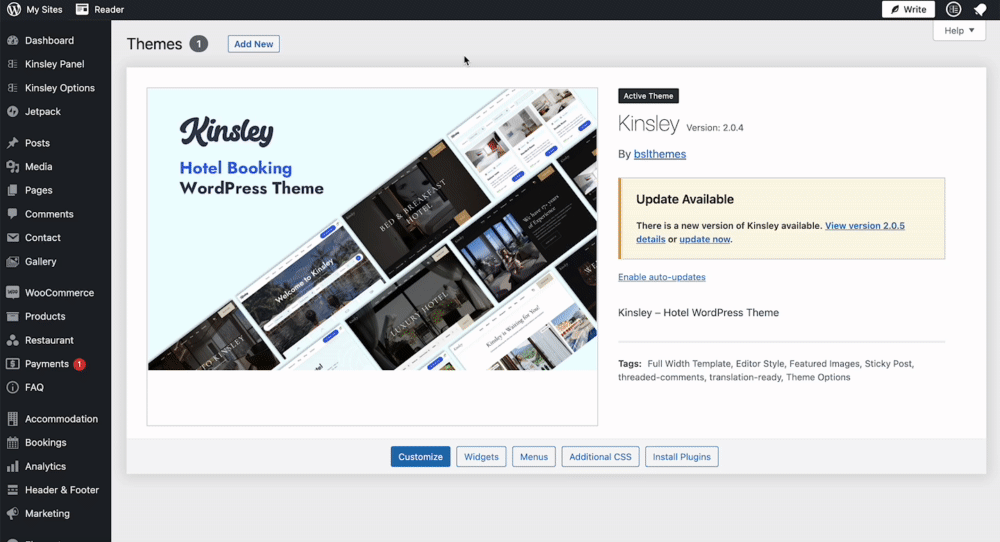Click the Analytics bar chart icon

(13, 466)
